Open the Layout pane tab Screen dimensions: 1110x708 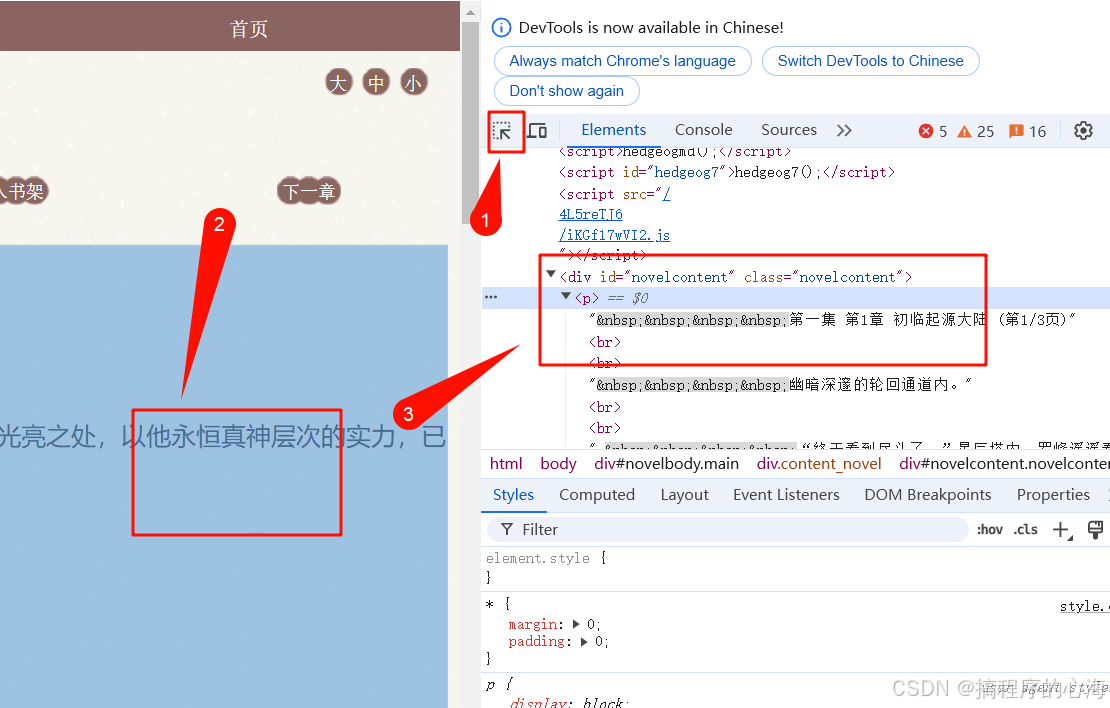(685, 495)
